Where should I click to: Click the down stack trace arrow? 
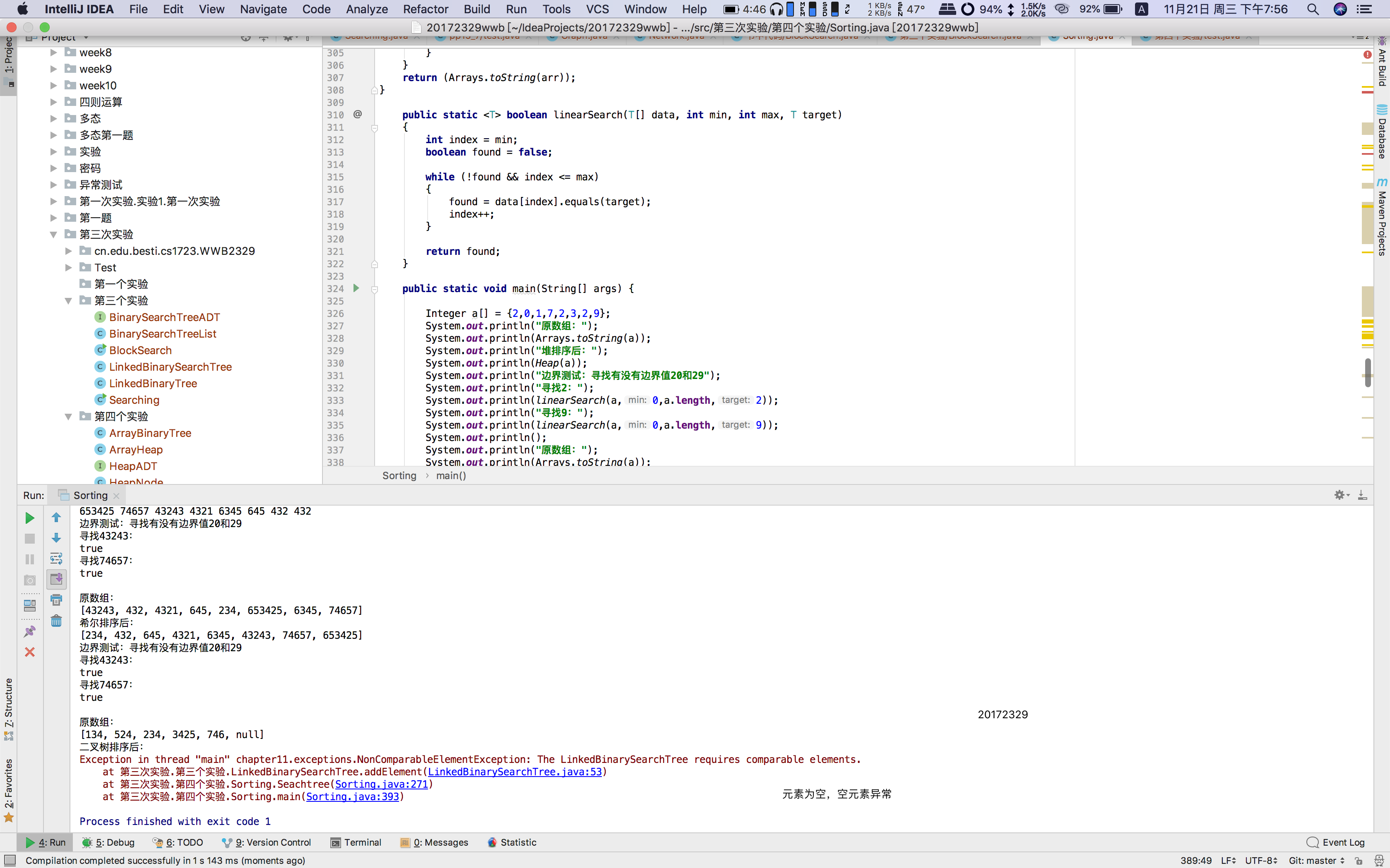[x=56, y=538]
